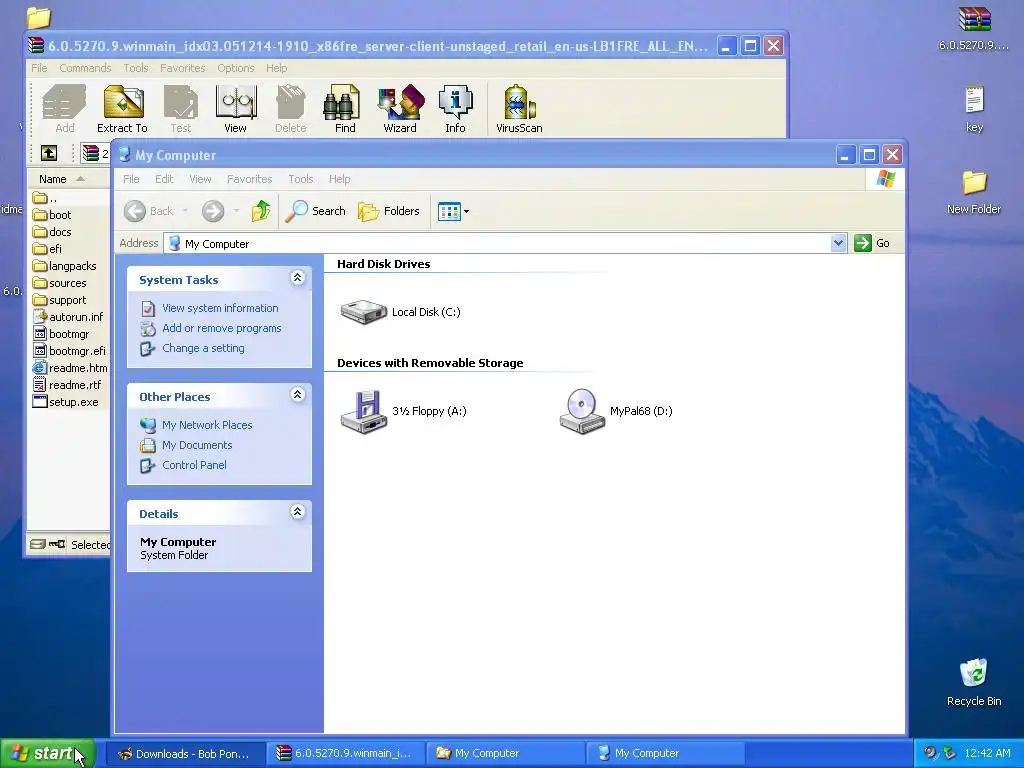Go to My Documents link
The image size is (1024, 768).
(x=197, y=445)
